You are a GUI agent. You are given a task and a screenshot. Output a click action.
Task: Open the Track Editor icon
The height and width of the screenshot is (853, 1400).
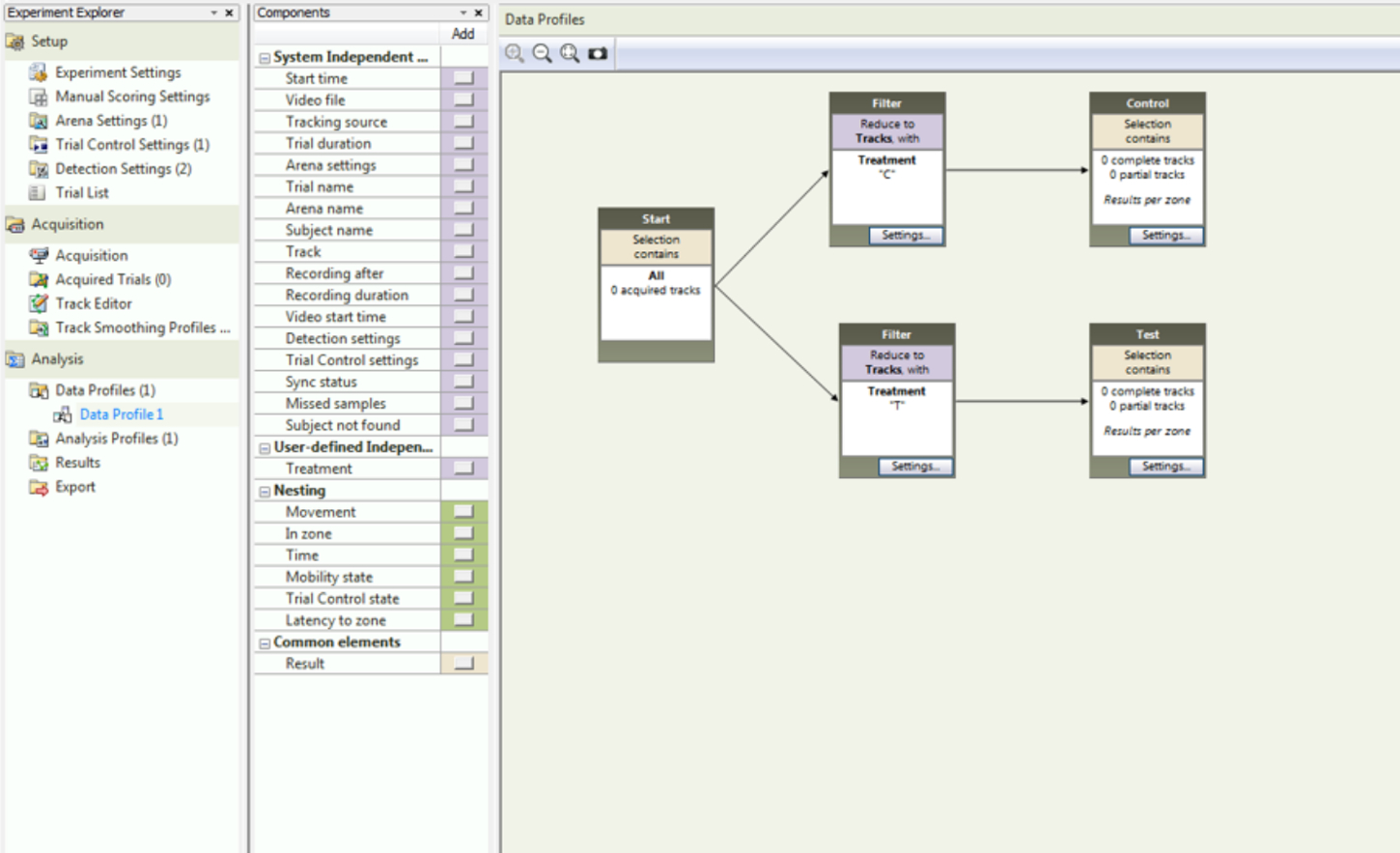coord(39,303)
